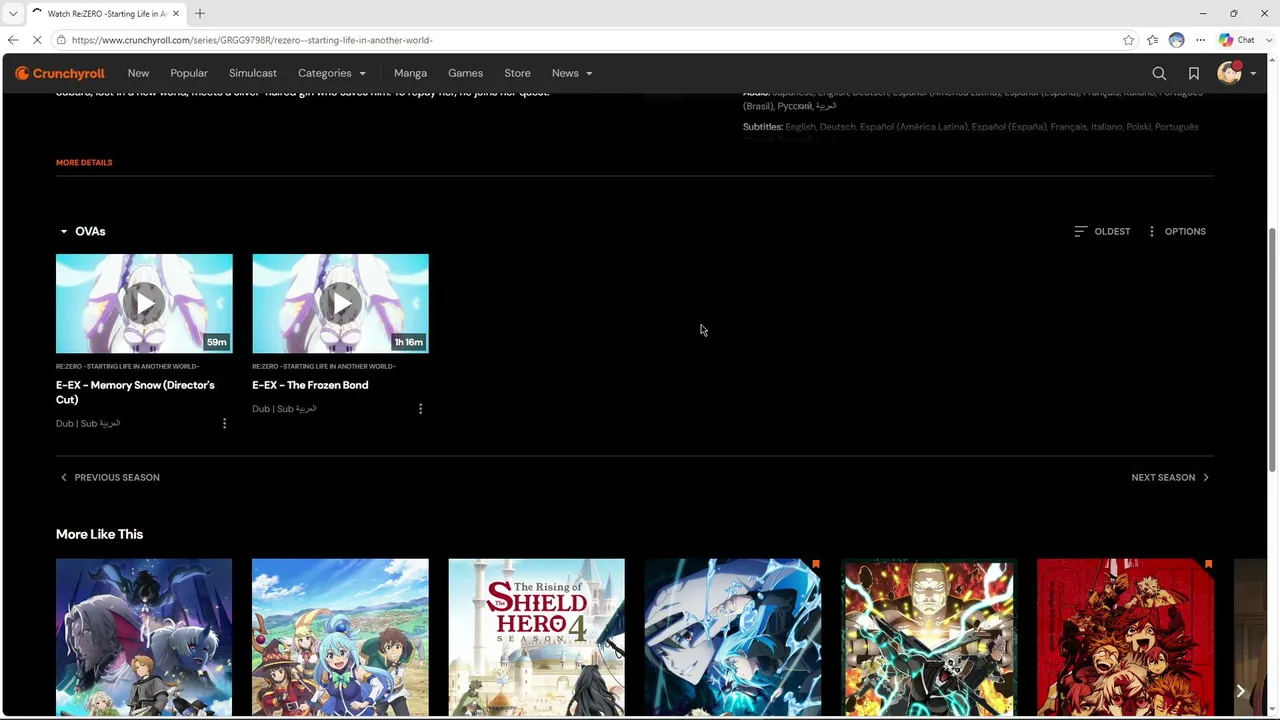Add this page to favorites star
The height and width of the screenshot is (720, 1280).
pyautogui.click(x=1129, y=40)
